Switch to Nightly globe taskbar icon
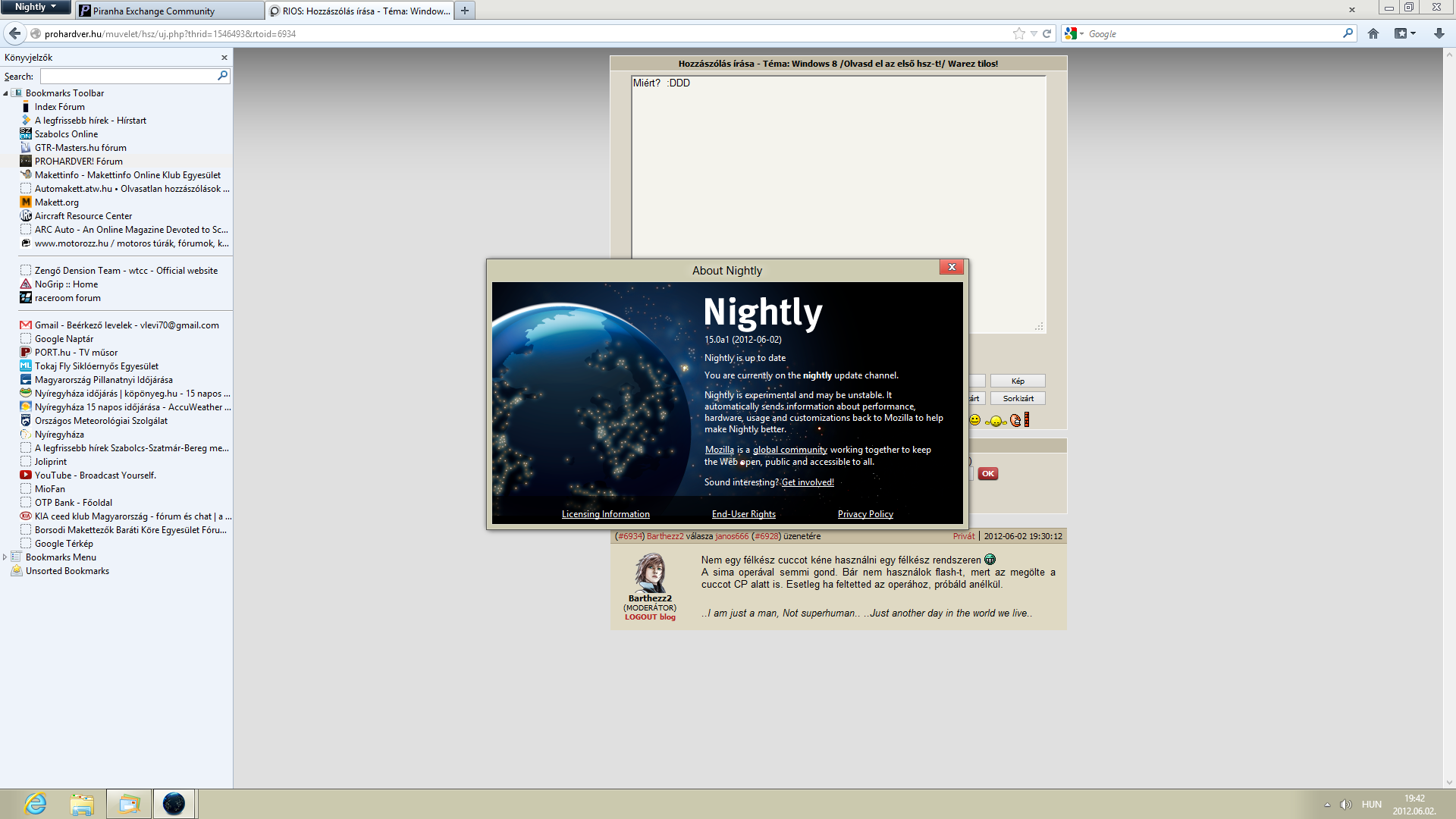 tap(174, 804)
